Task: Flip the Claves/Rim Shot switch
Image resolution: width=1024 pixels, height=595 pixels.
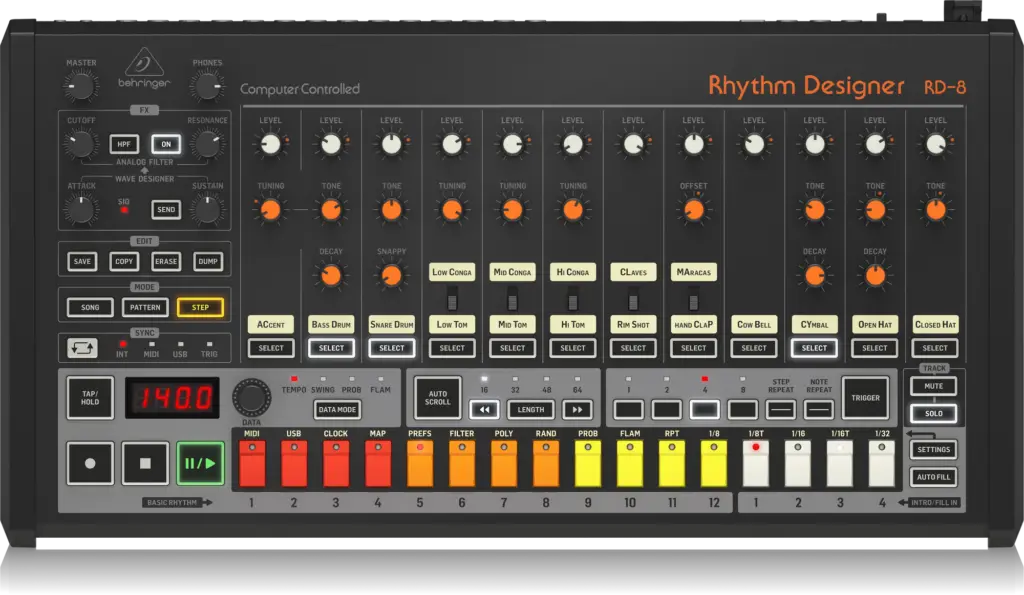Action: 633,301
